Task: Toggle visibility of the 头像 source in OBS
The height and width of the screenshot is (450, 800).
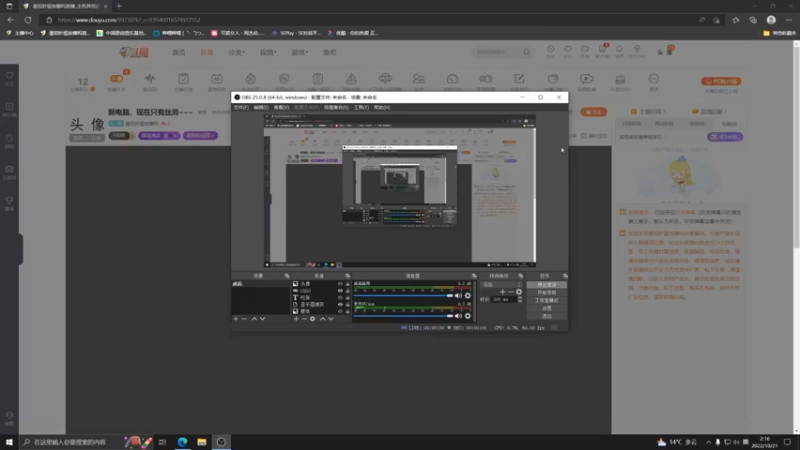Action: coord(340,284)
